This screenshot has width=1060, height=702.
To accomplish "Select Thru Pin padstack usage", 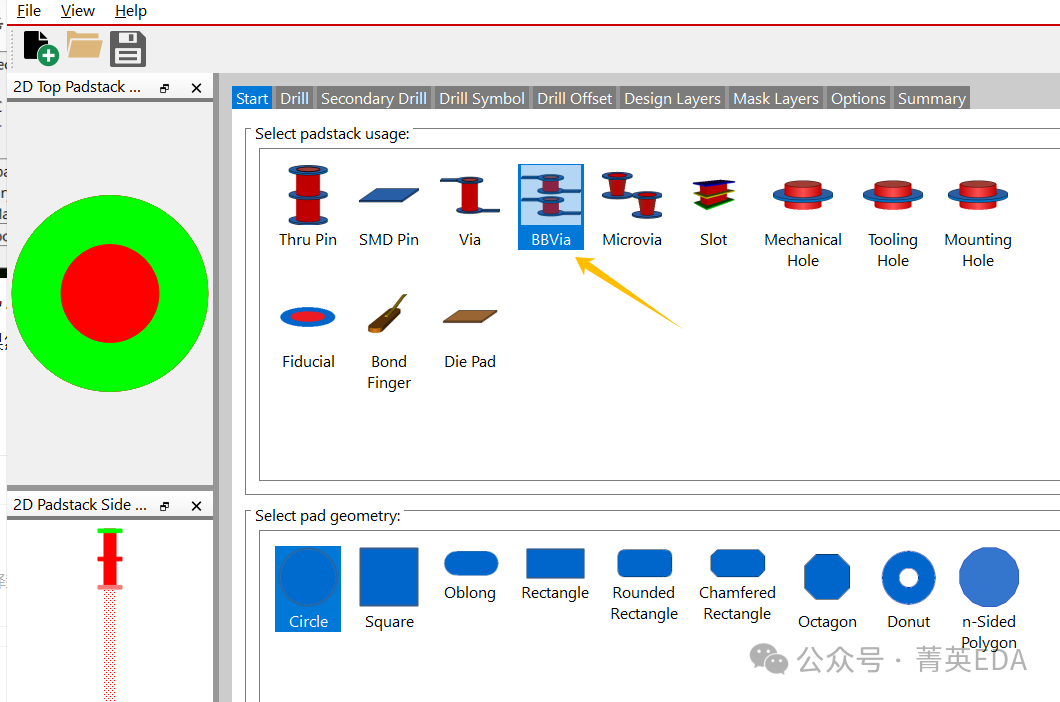I will 308,207.
